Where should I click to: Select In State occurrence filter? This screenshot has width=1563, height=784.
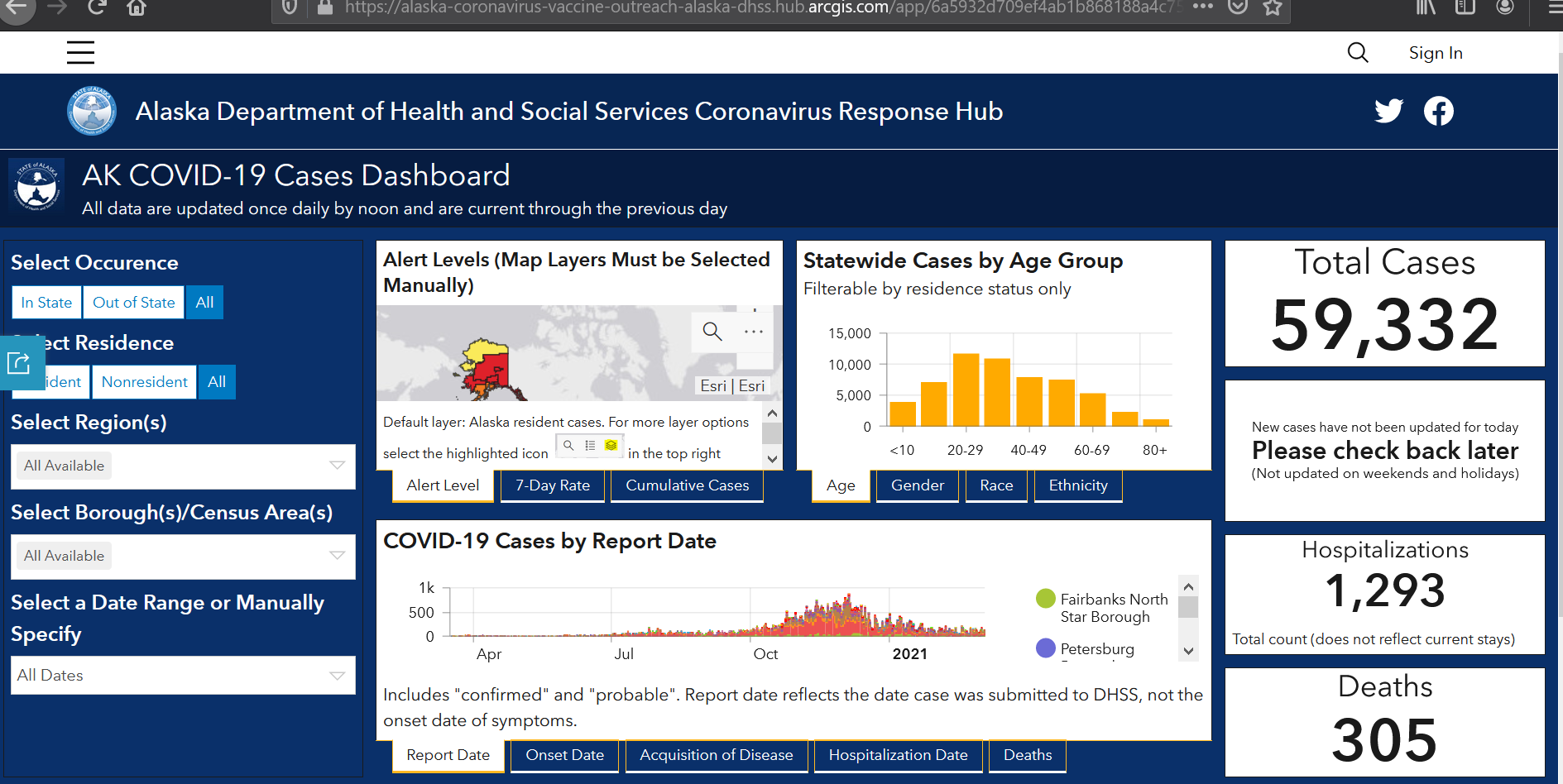(x=46, y=303)
